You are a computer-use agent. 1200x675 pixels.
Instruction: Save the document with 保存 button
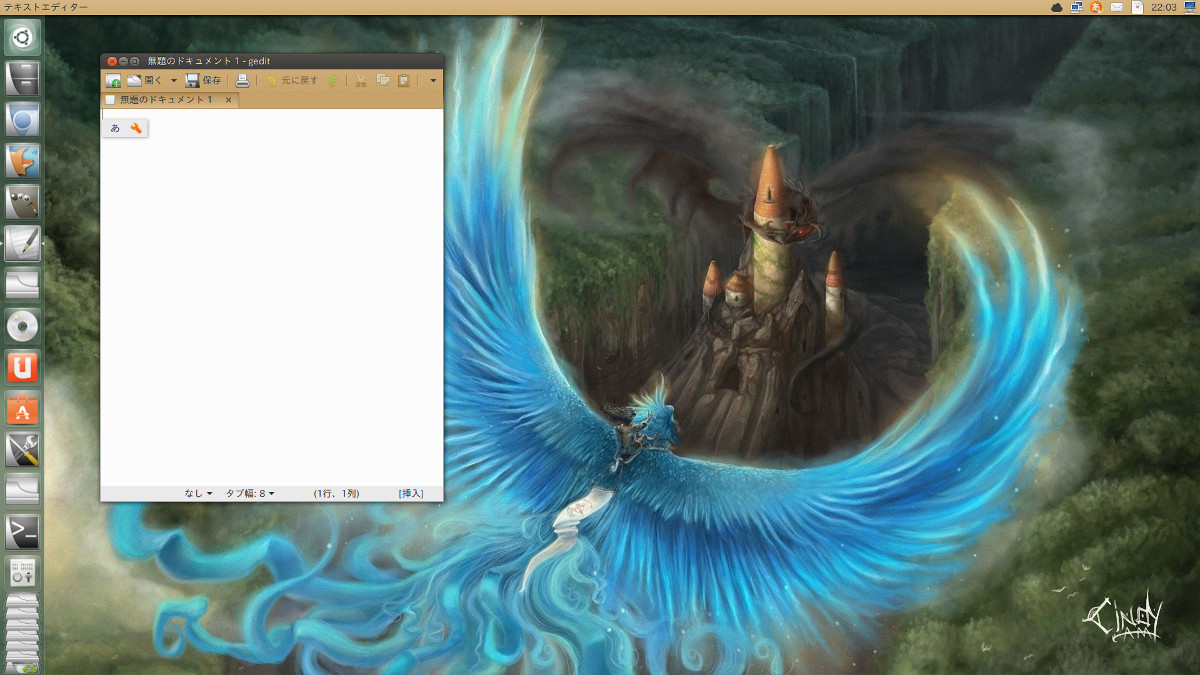(x=203, y=80)
